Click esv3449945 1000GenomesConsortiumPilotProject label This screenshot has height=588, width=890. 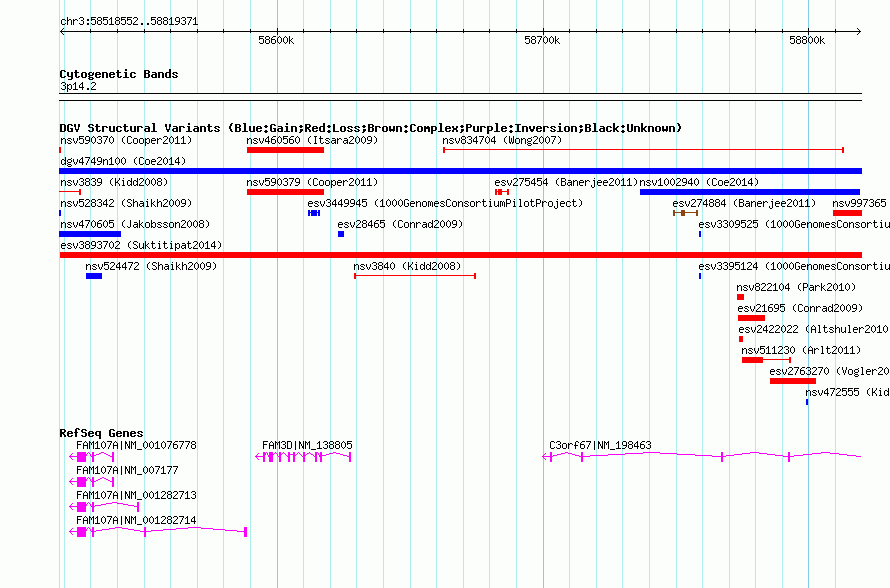[445, 203]
